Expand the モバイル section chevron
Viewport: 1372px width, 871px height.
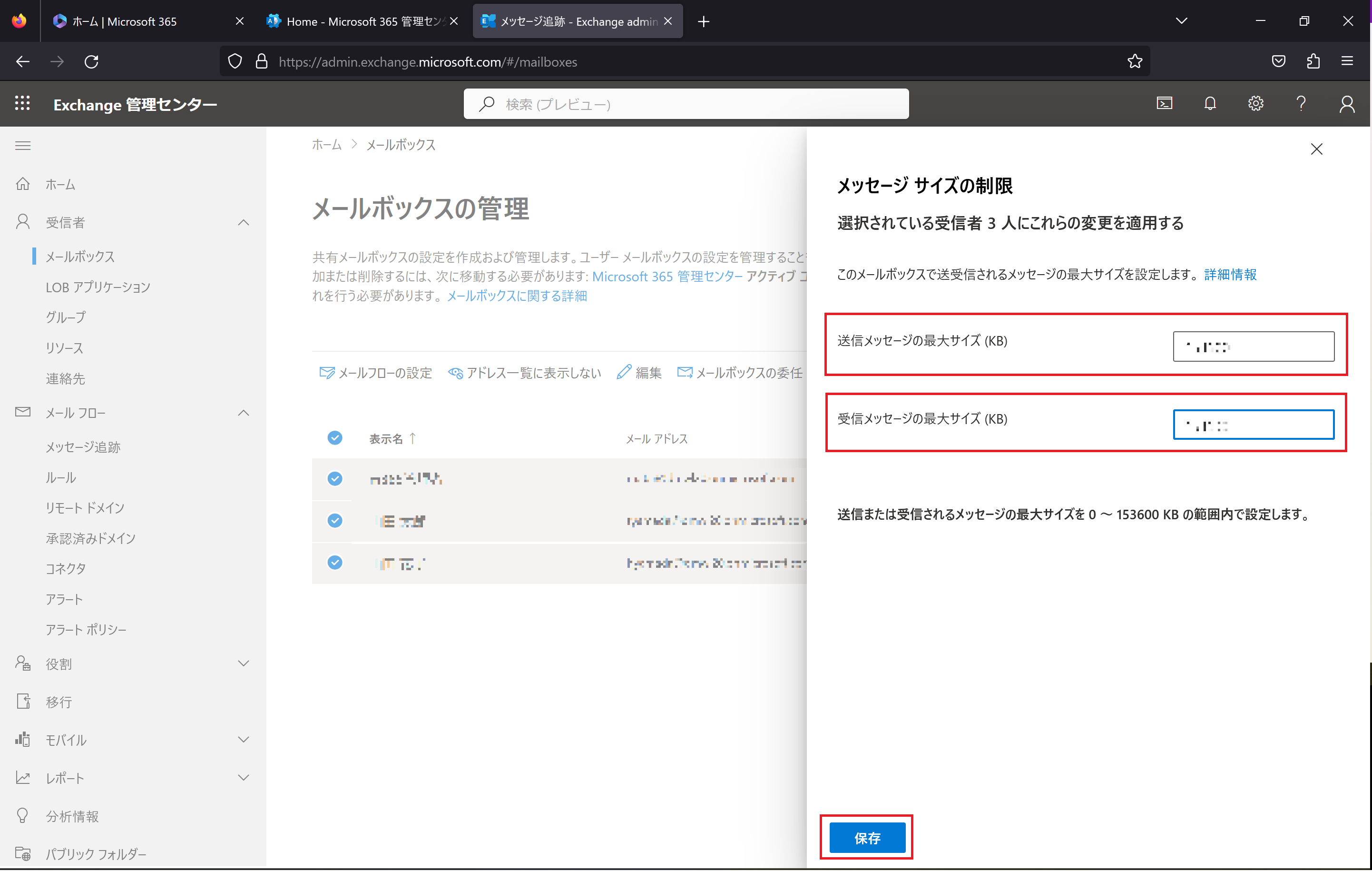[x=243, y=740]
